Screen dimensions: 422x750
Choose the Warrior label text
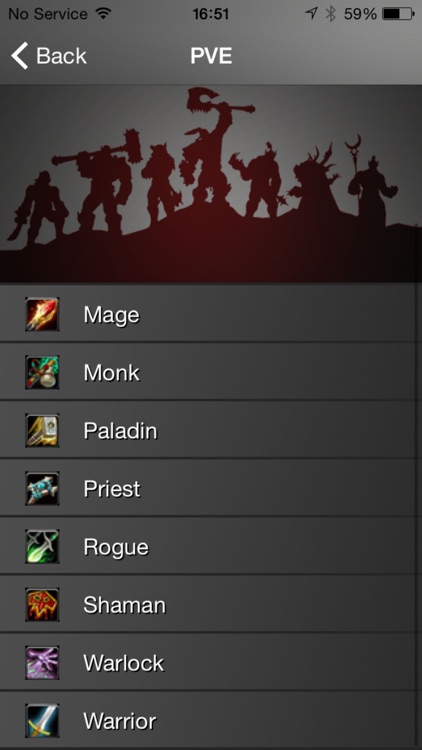120,721
